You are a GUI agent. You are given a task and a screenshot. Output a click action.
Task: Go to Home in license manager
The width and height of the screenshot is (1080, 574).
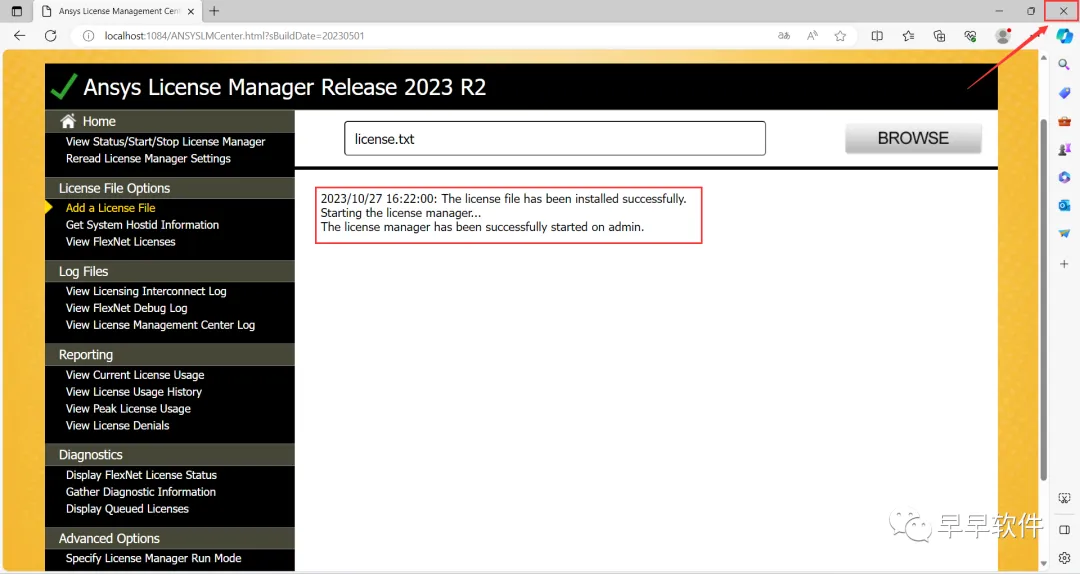pos(98,121)
